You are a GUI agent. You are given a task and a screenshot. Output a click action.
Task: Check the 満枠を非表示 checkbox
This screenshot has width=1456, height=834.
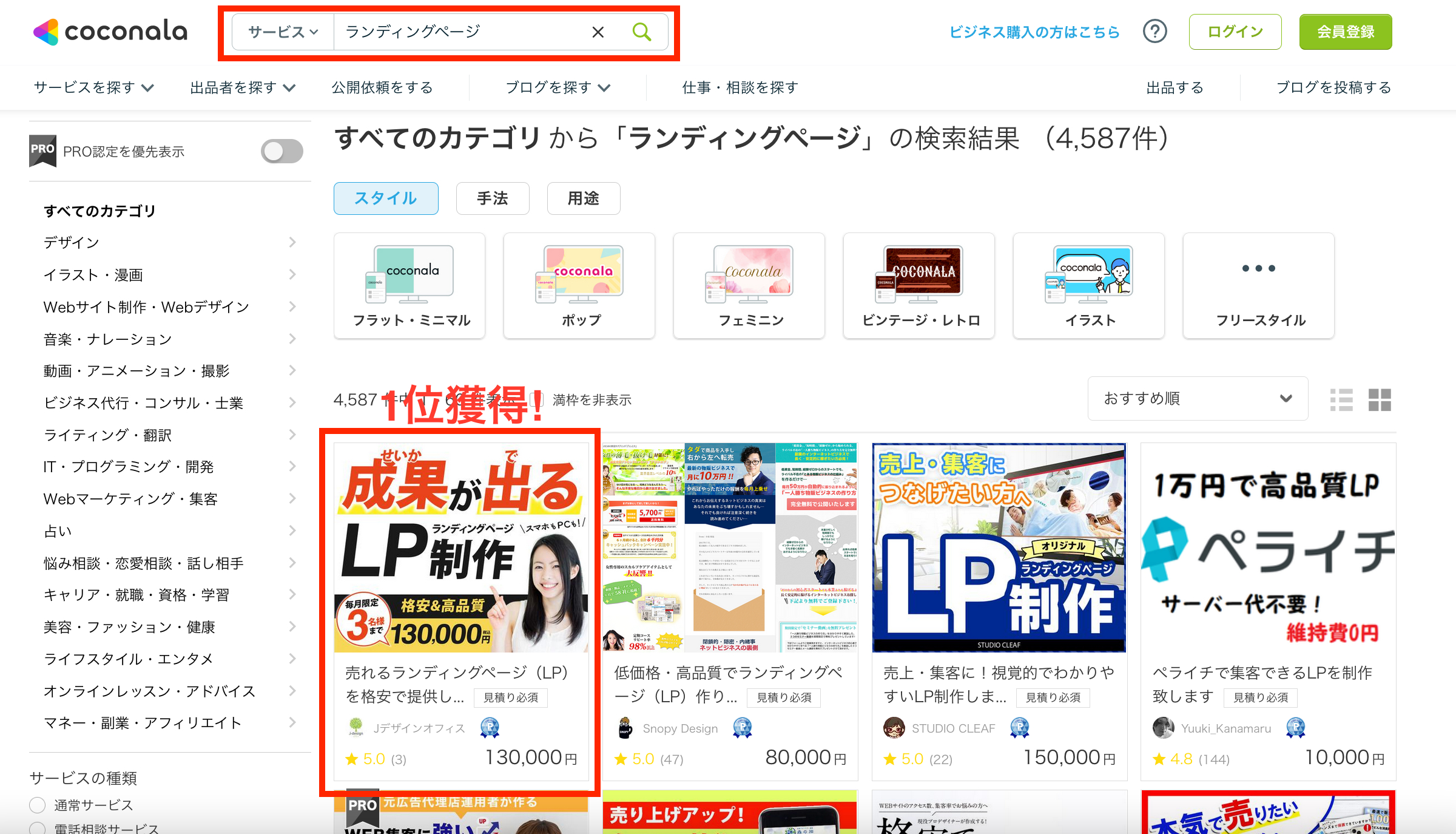coord(536,399)
